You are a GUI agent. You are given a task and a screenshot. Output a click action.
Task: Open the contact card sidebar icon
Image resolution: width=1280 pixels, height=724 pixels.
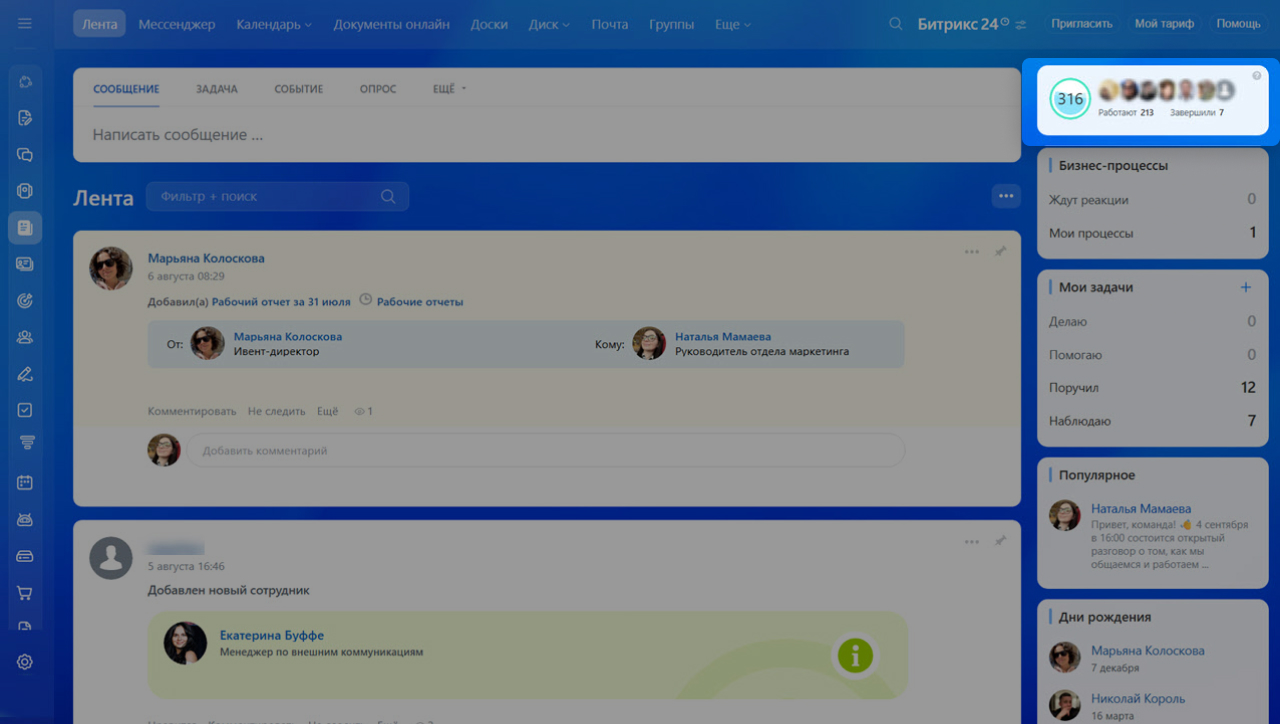coord(25,264)
